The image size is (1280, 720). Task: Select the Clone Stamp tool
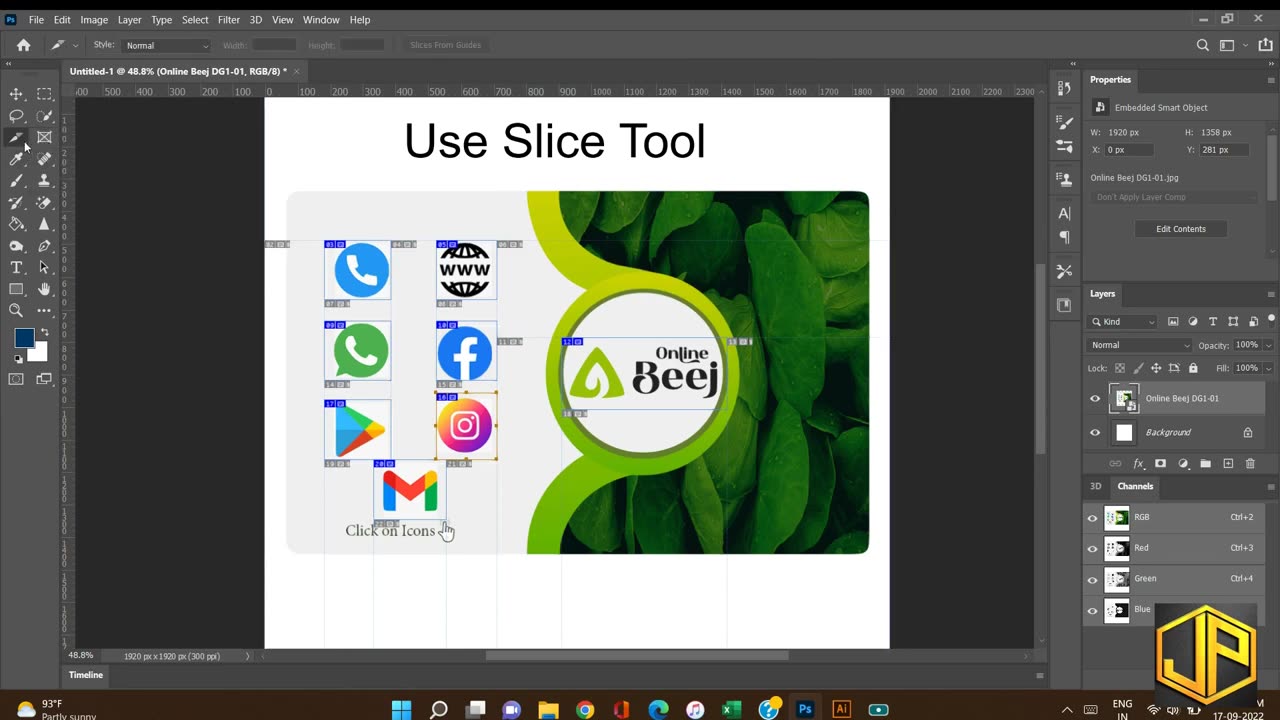pyautogui.click(x=44, y=181)
